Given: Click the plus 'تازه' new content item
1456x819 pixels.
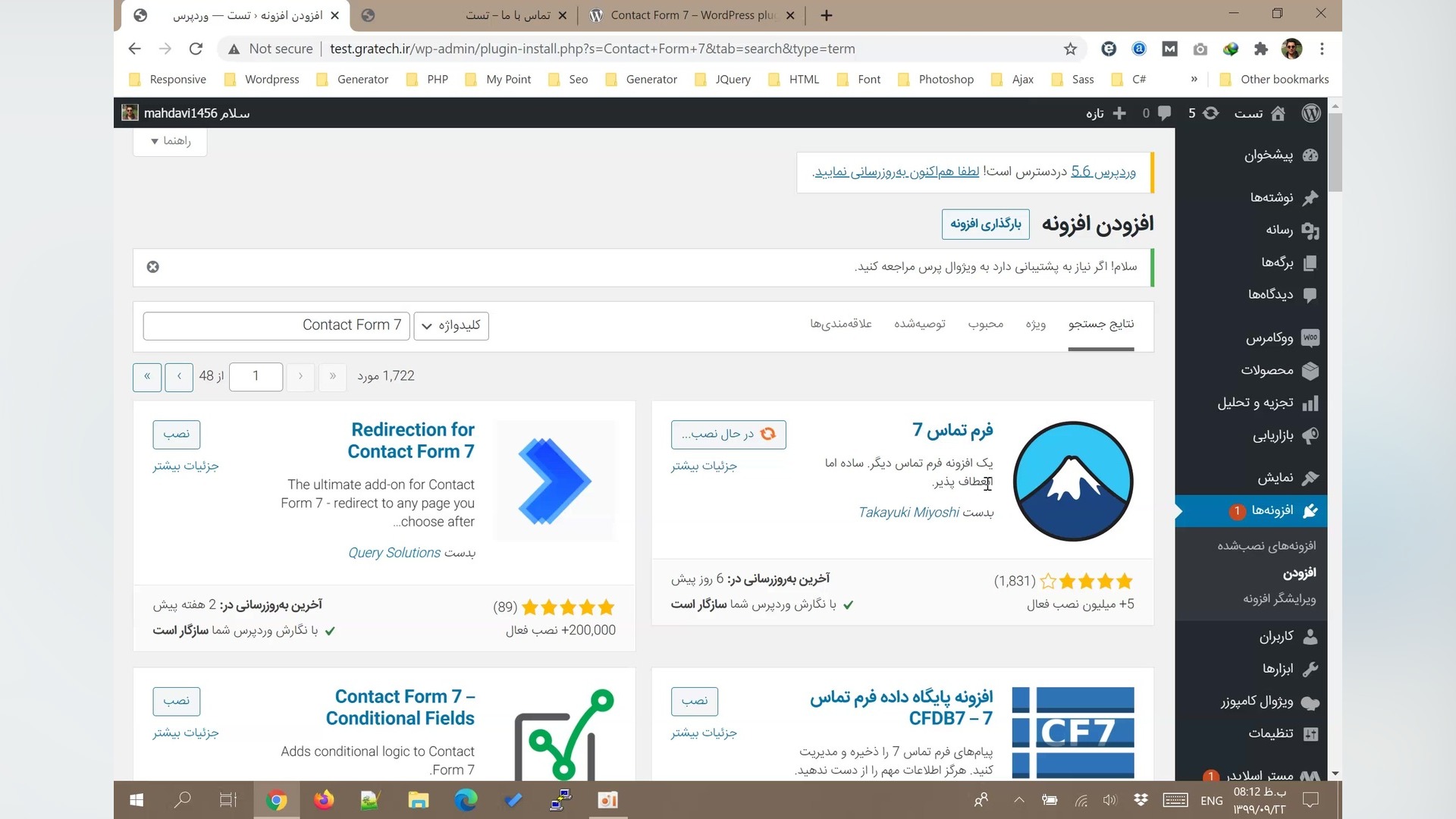Looking at the screenshot, I should coord(1106,113).
